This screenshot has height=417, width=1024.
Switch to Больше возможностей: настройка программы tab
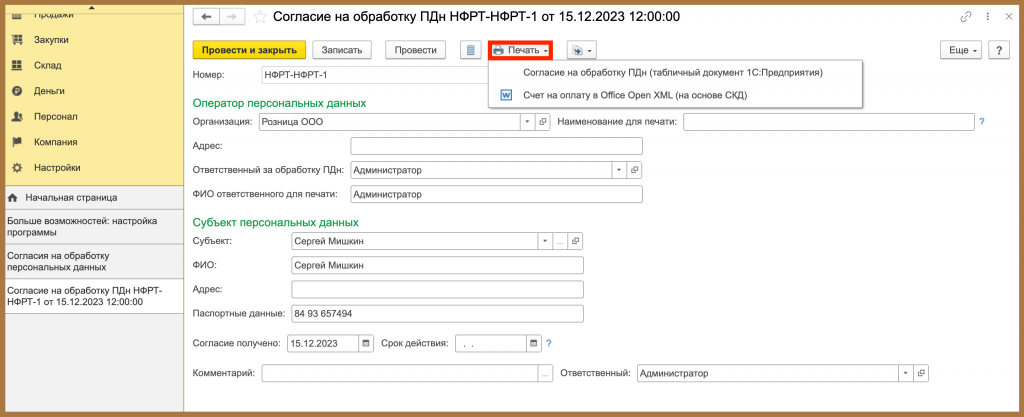point(93,226)
